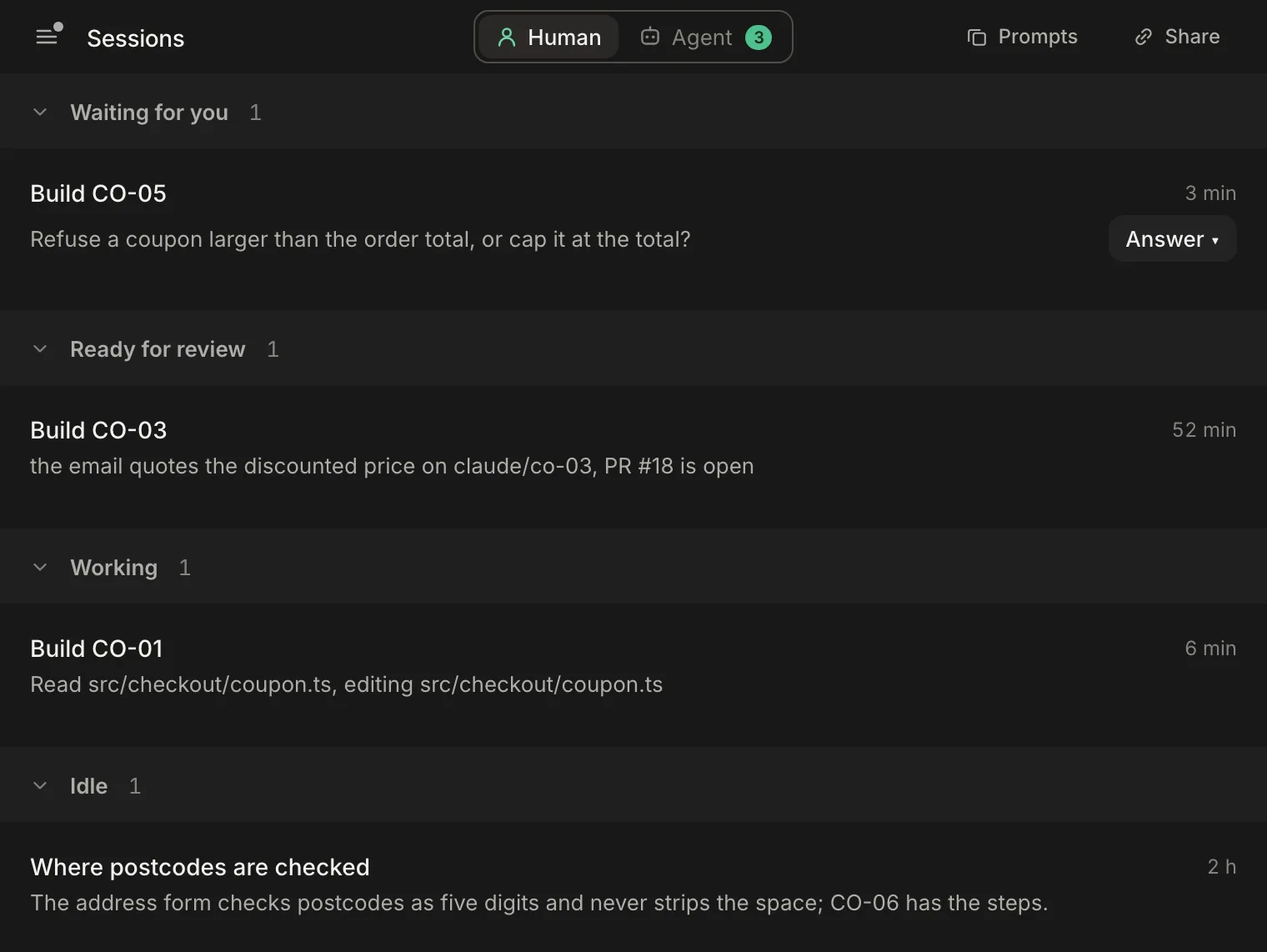Open Where postcodes are checked session
1267x952 pixels.
coord(633,887)
